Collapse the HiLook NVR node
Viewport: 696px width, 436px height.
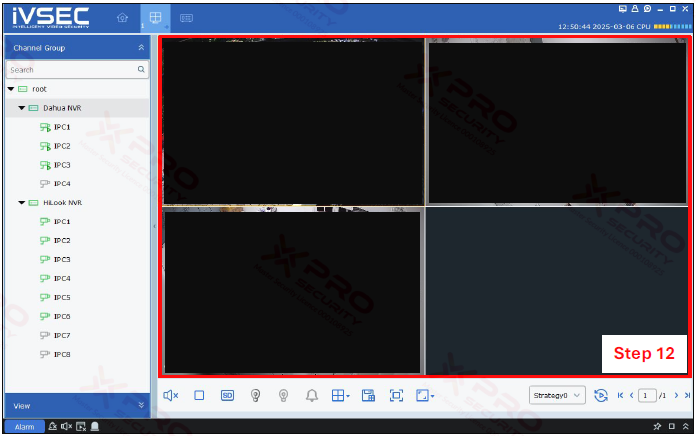(x=21, y=202)
